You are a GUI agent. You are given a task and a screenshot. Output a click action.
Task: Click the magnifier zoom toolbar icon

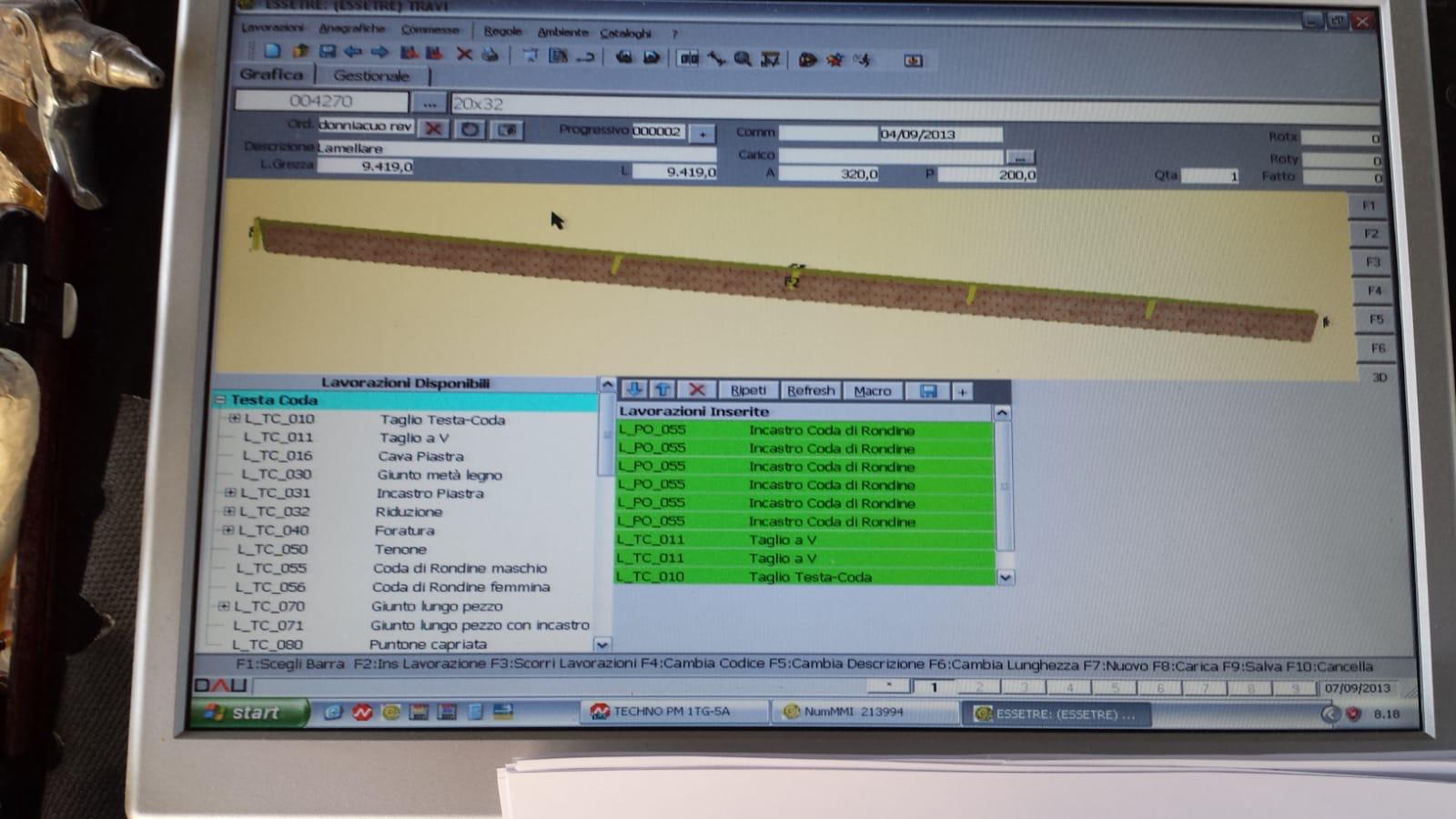tap(743, 59)
